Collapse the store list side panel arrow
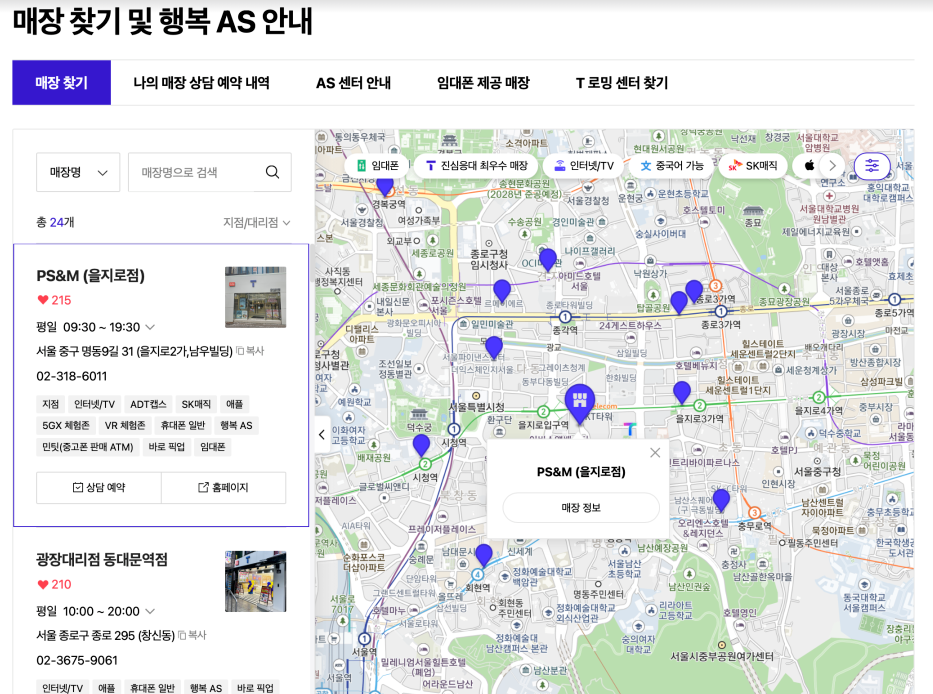Viewport: 933px width, 694px height. click(x=322, y=434)
